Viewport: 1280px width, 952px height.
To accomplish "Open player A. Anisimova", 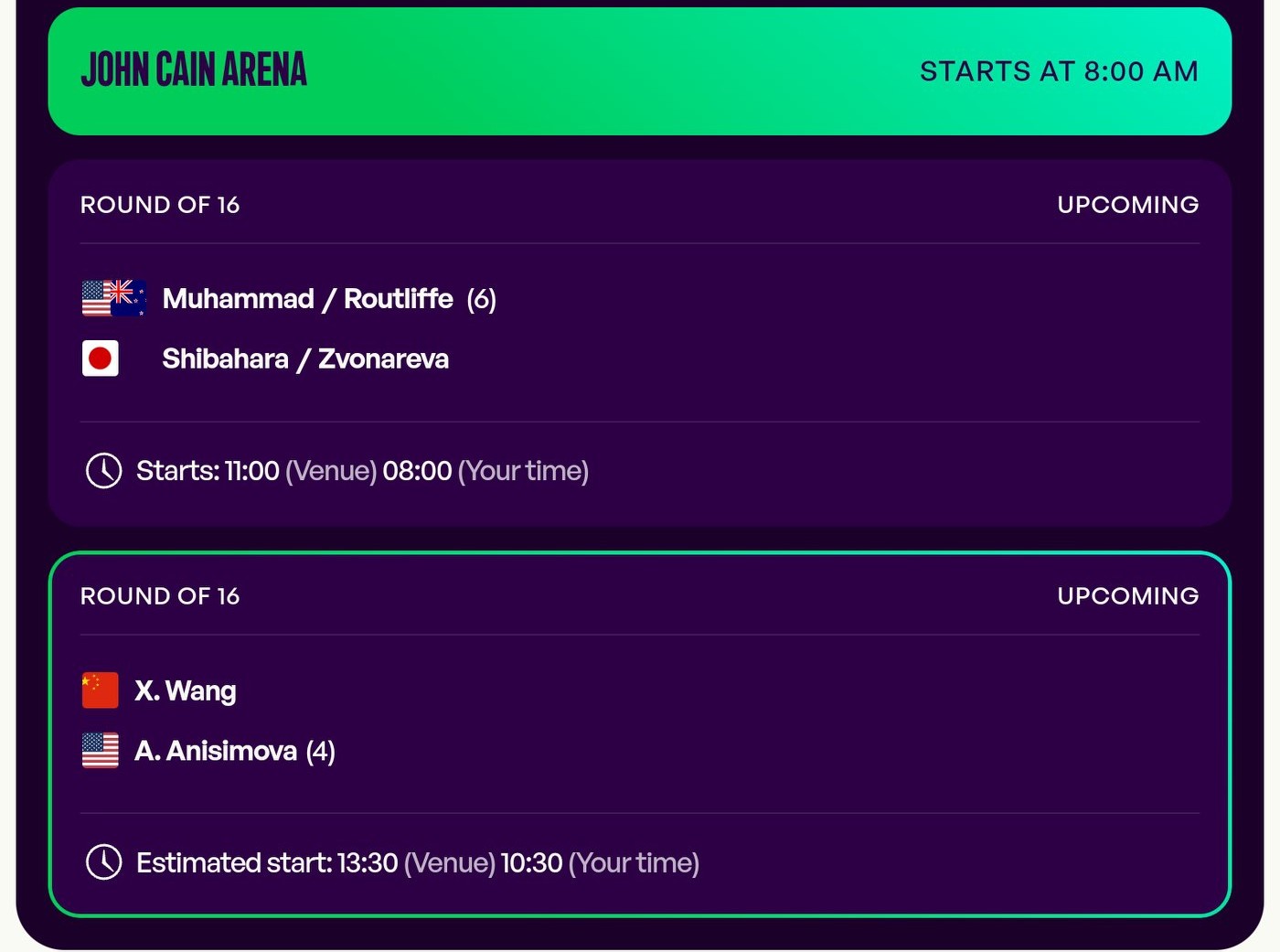I will tap(216, 751).
